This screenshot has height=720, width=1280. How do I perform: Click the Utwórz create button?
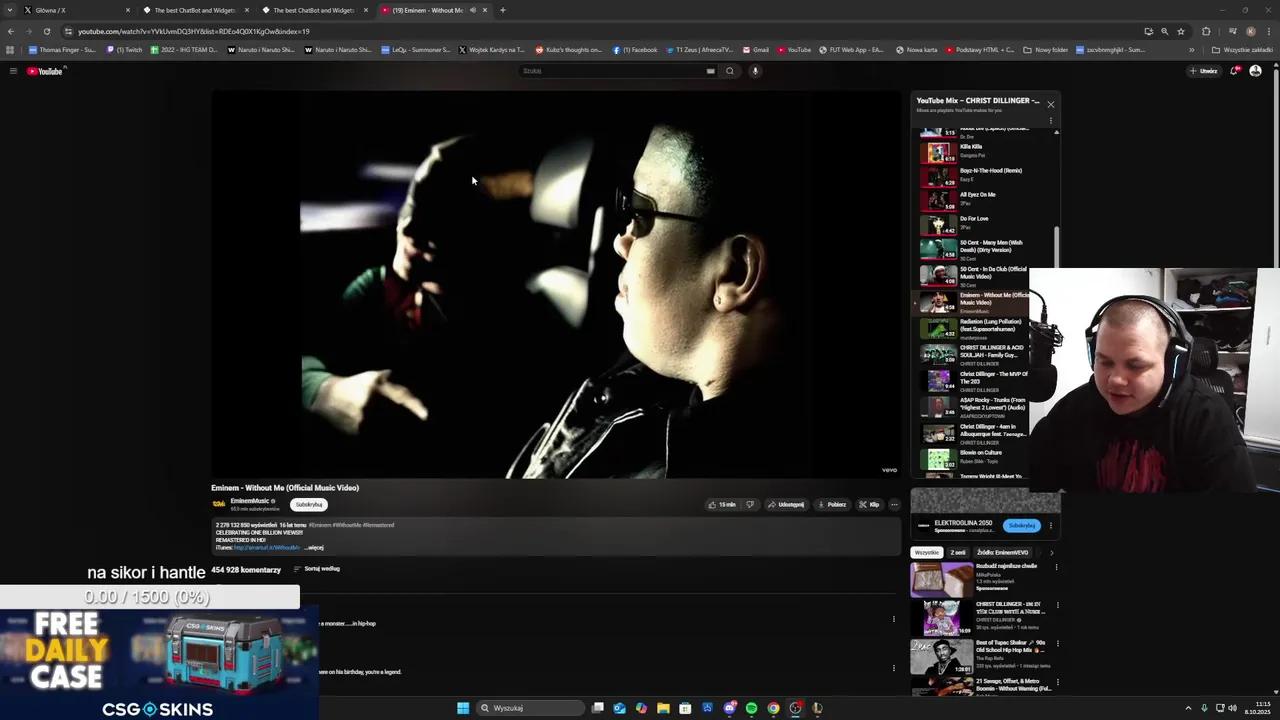click(1203, 71)
